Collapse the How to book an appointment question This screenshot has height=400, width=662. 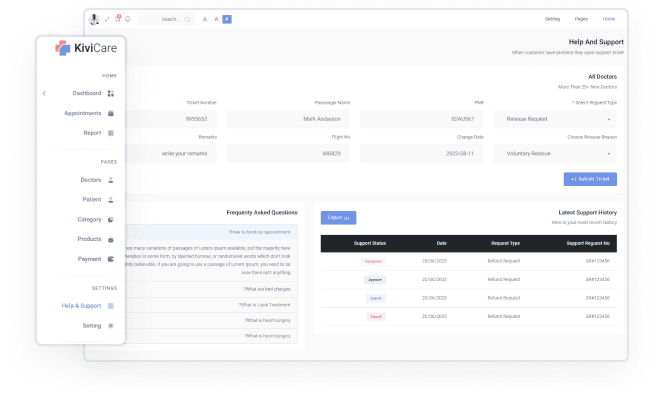click(x=211, y=232)
